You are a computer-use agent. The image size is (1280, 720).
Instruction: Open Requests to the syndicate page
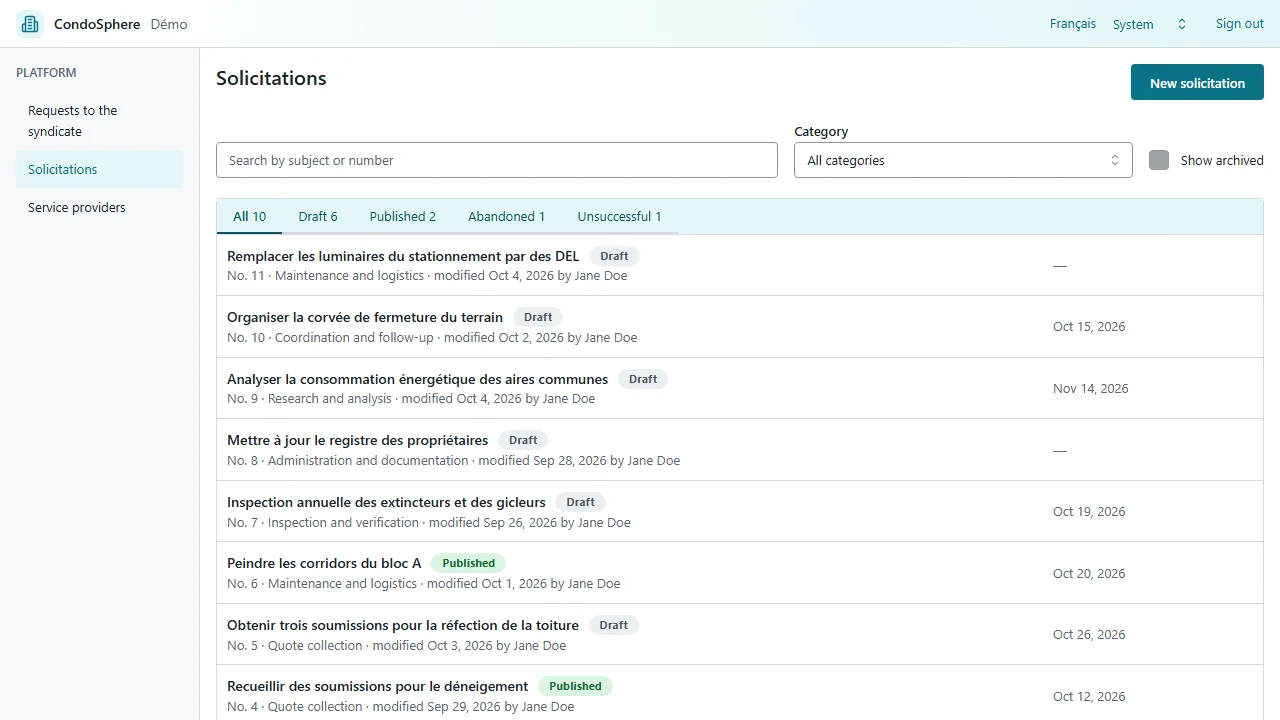point(99,121)
